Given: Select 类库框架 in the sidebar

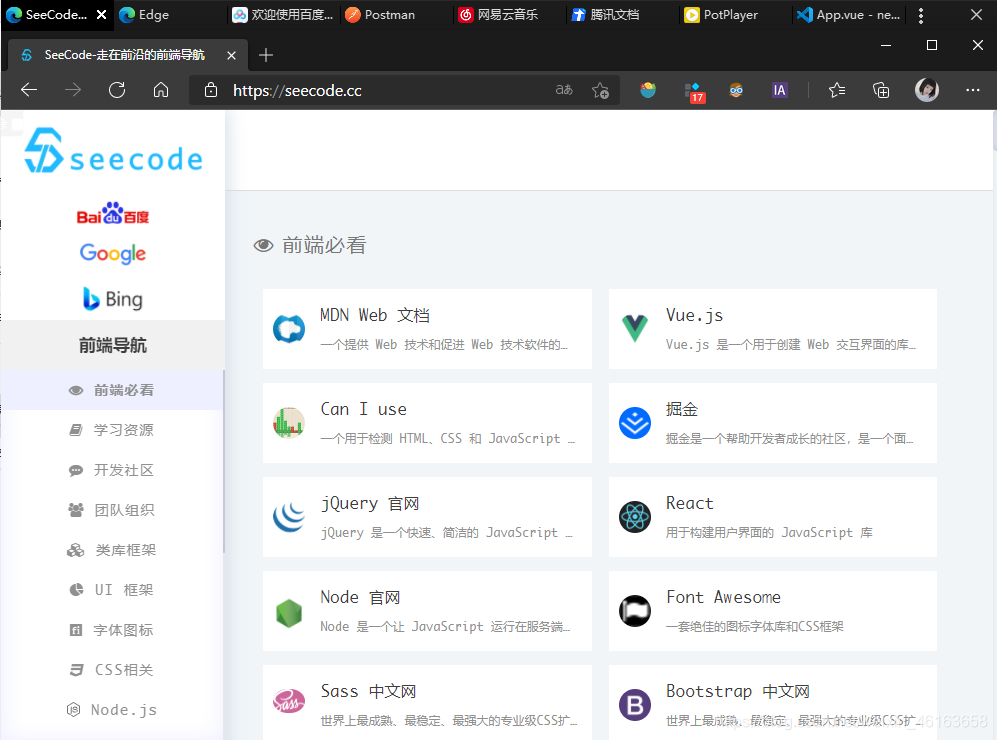Looking at the screenshot, I should 112,551.
